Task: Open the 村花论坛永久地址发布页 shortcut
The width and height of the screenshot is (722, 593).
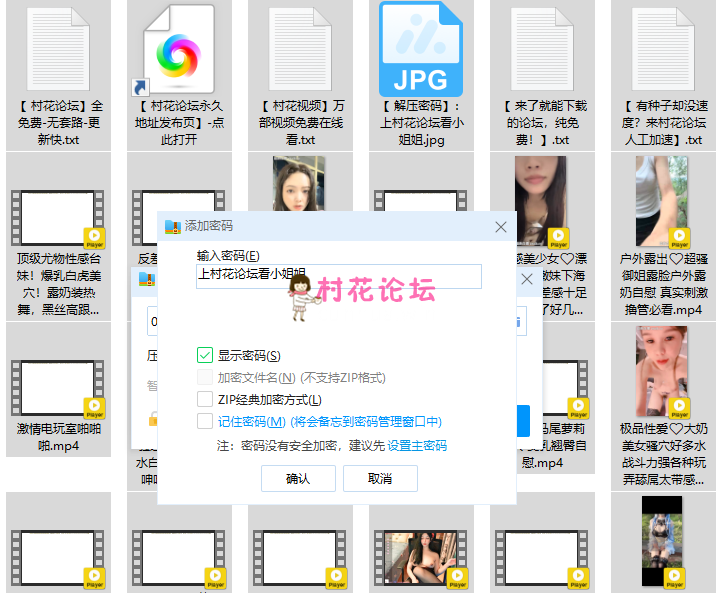Action: pos(179,75)
